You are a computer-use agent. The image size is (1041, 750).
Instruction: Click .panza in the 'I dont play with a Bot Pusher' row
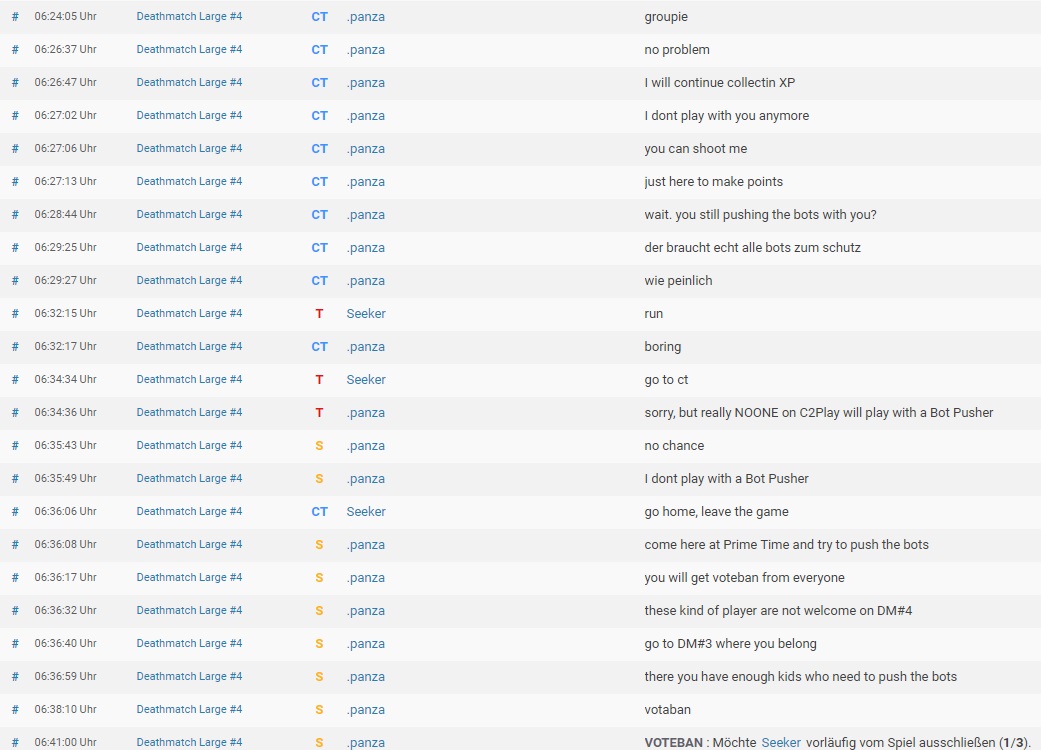[365, 479]
